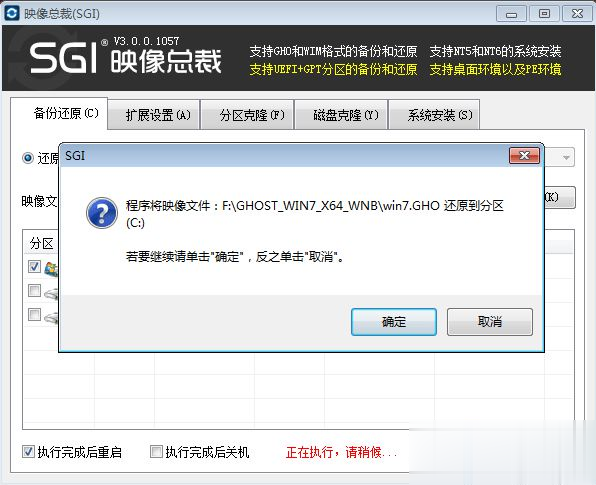Click the V3.0.0.1057 version text
Viewport: 596px width, 485px height.
click(x=146, y=41)
